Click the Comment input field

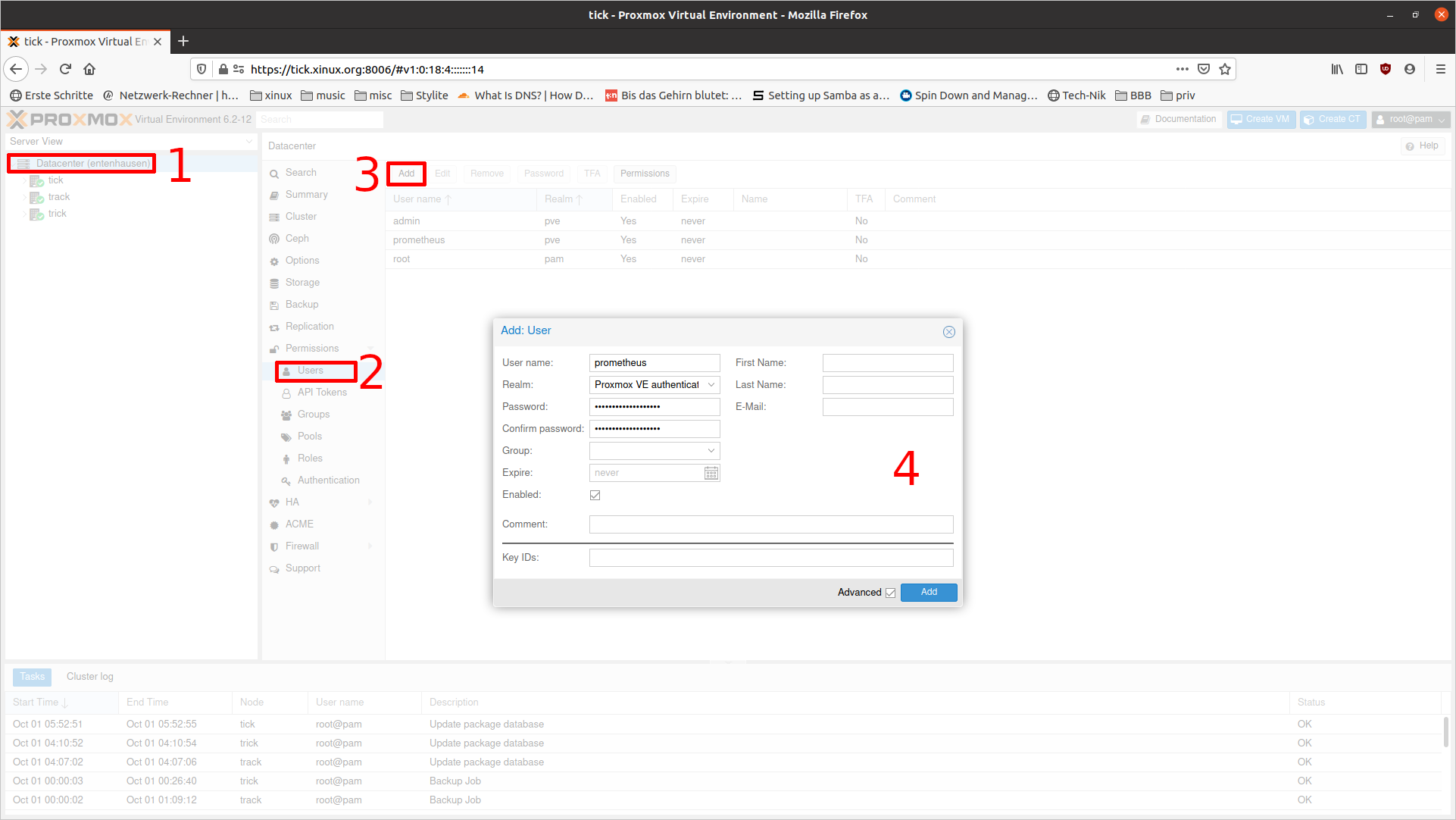[770, 524]
